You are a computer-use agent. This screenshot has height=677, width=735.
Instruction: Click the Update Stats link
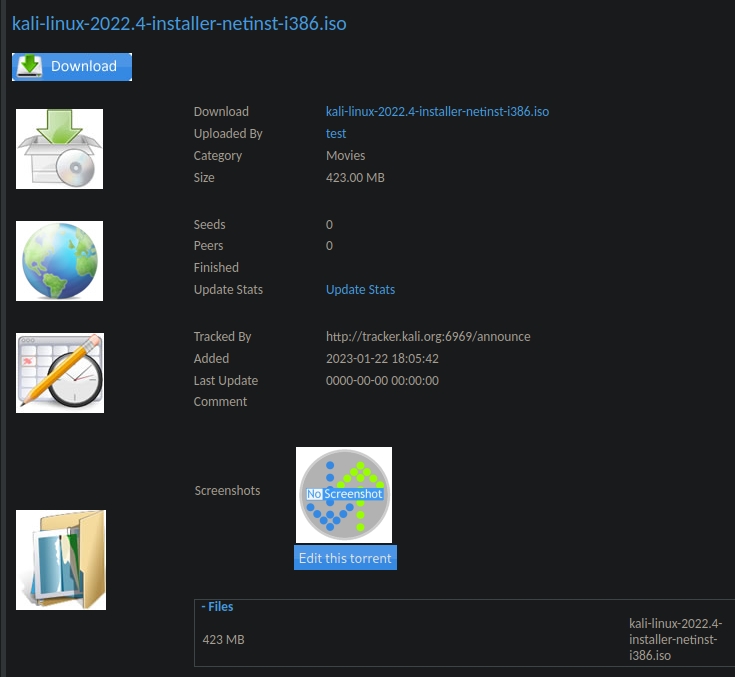(x=360, y=290)
